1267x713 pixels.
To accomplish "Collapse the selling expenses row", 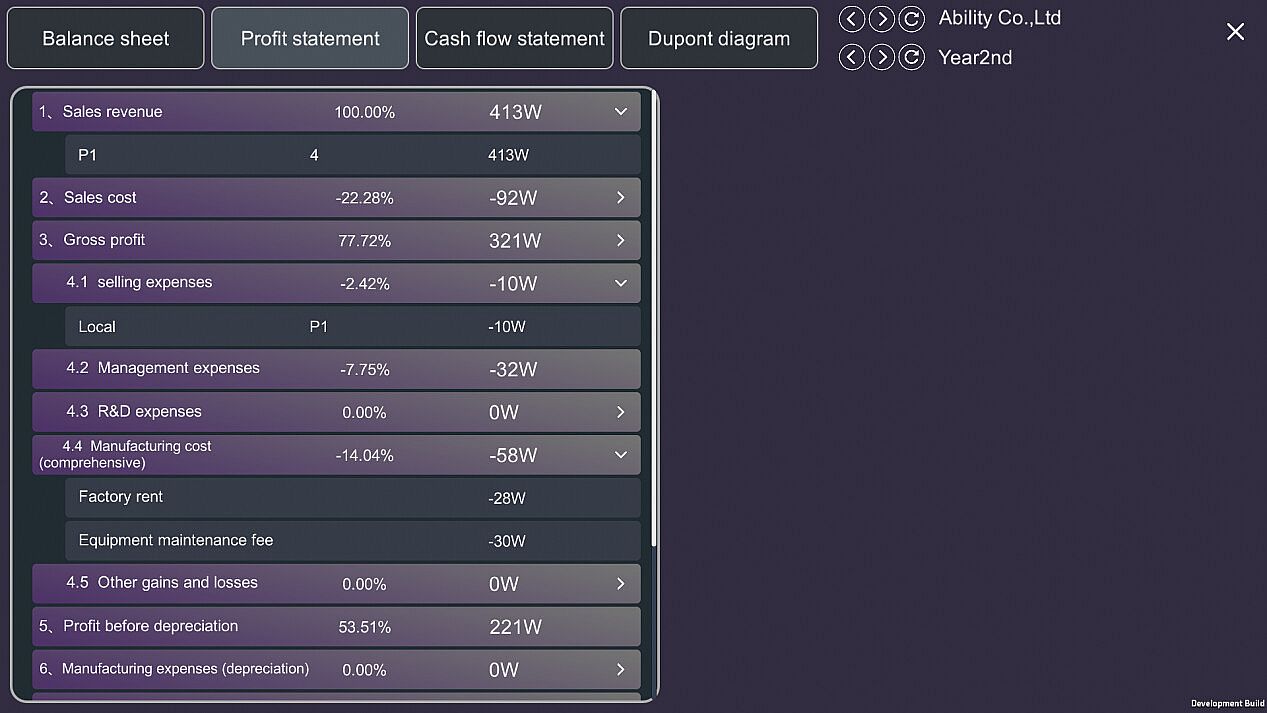I will [621, 283].
